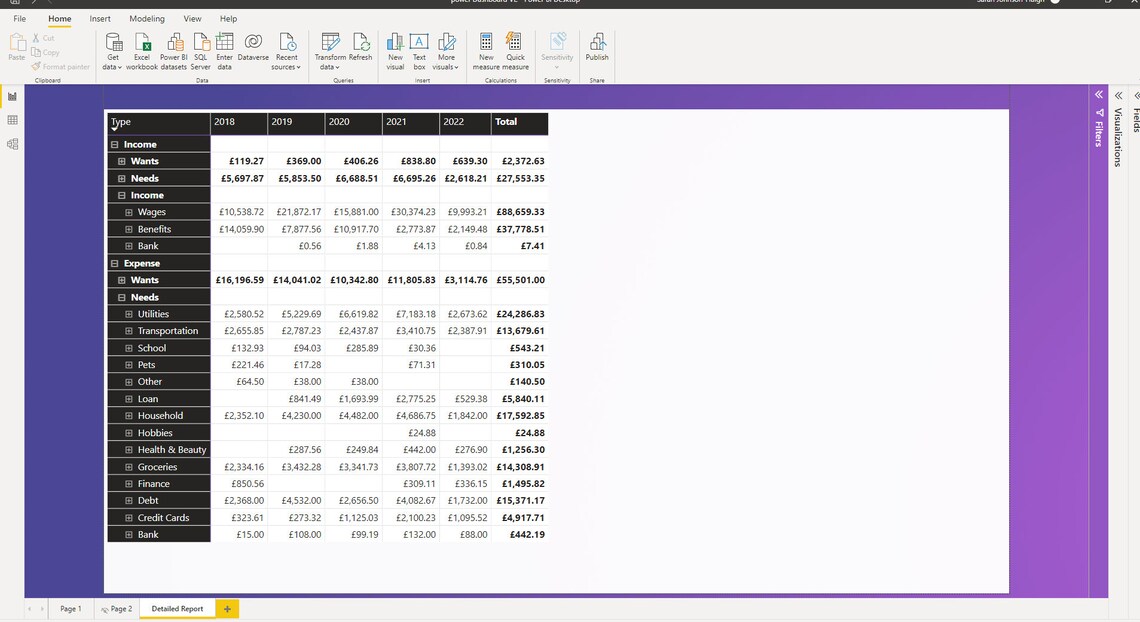Publish the report to Power BI service
The height and width of the screenshot is (622, 1140).
pos(597,50)
